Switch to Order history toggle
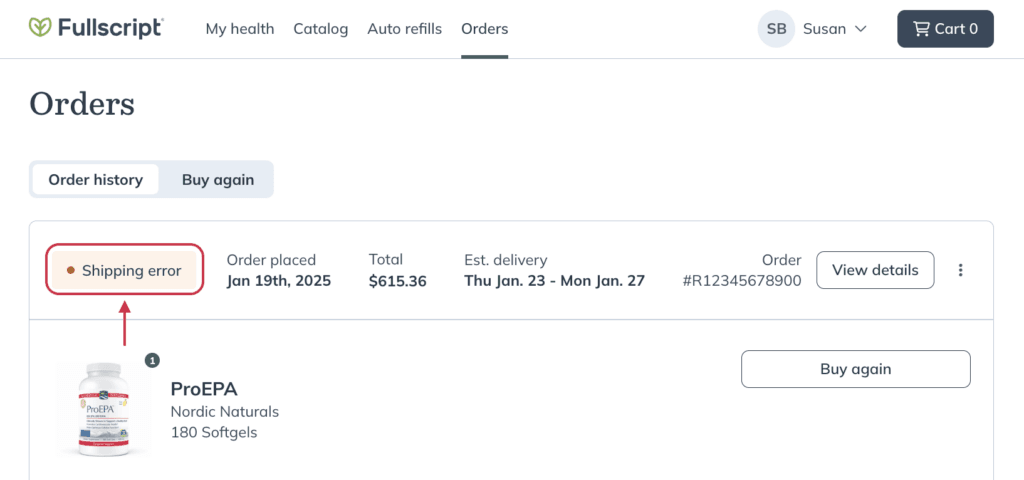Screen dimensions: 1024x480 tap(95, 180)
